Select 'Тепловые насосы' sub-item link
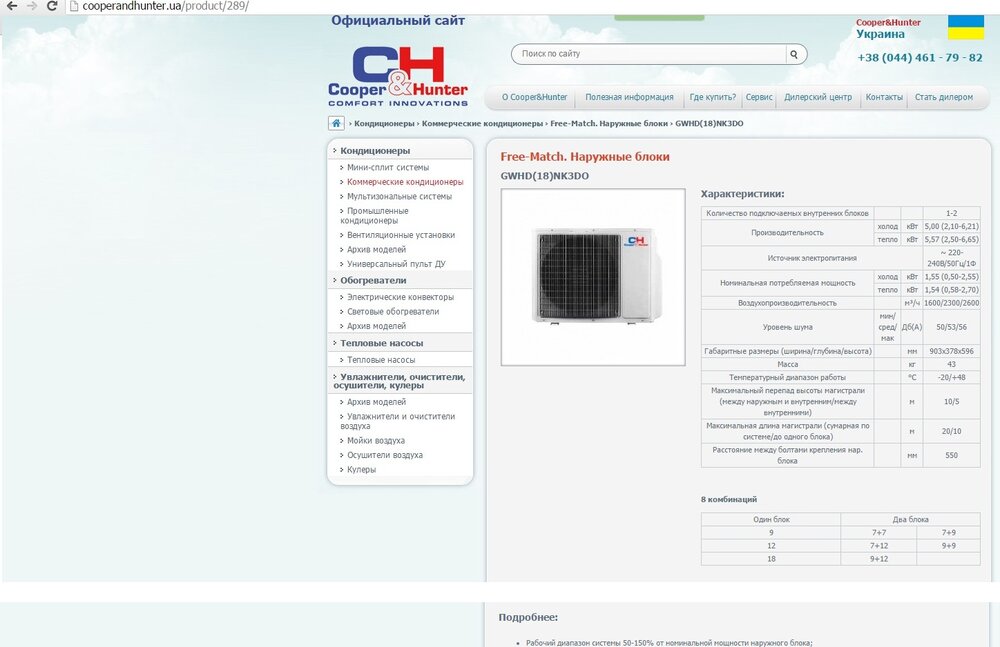1000x647 pixels. tap(381, 360)
